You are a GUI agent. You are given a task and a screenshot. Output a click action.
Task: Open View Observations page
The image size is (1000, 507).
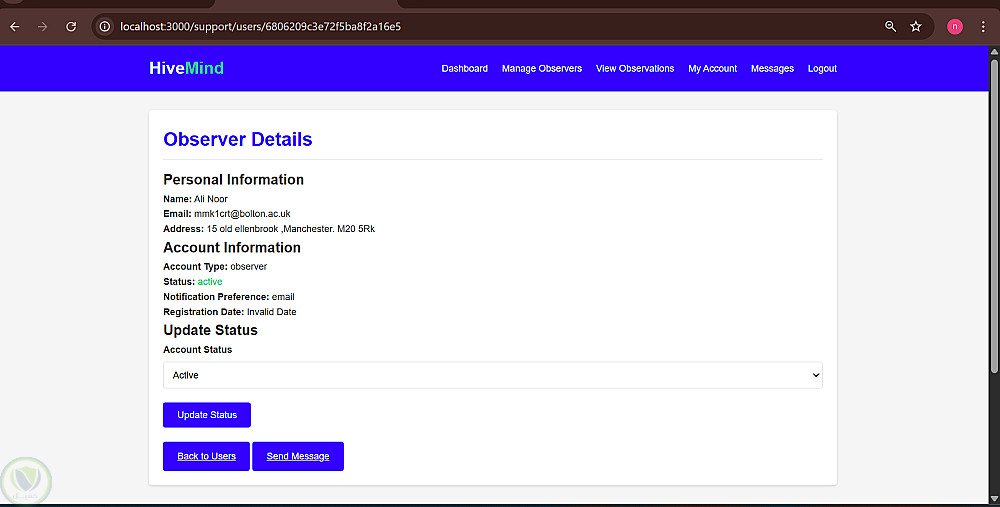point(635,68)
